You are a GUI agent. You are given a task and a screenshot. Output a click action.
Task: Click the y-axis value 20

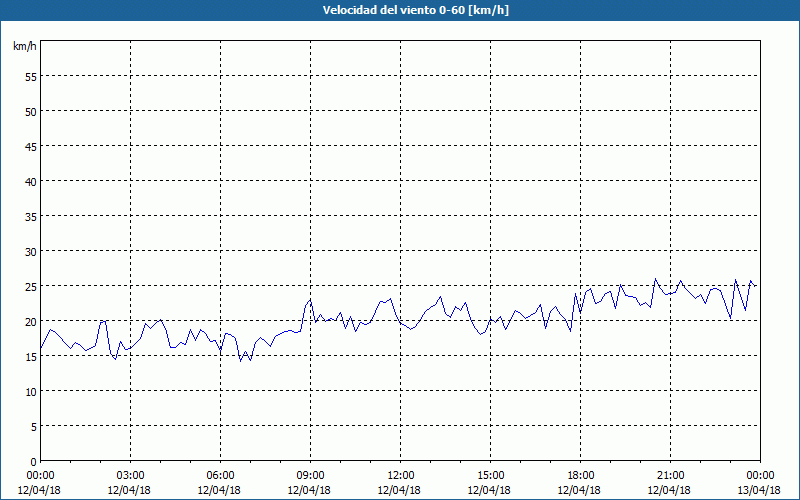point(31,321)
